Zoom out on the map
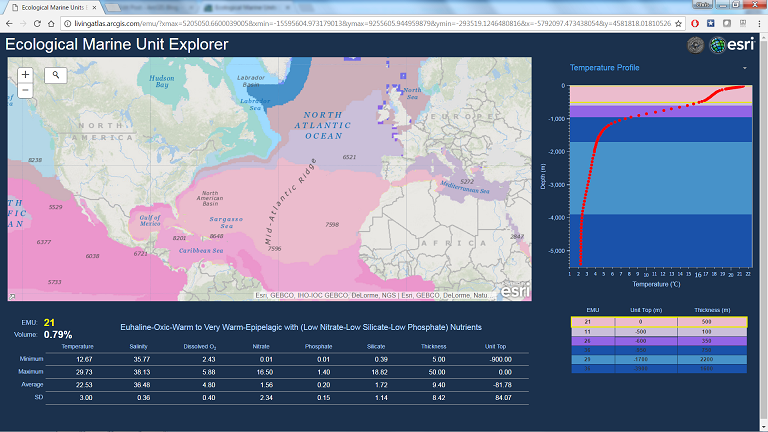Screen dimensions: 768x432 point(25,90)
